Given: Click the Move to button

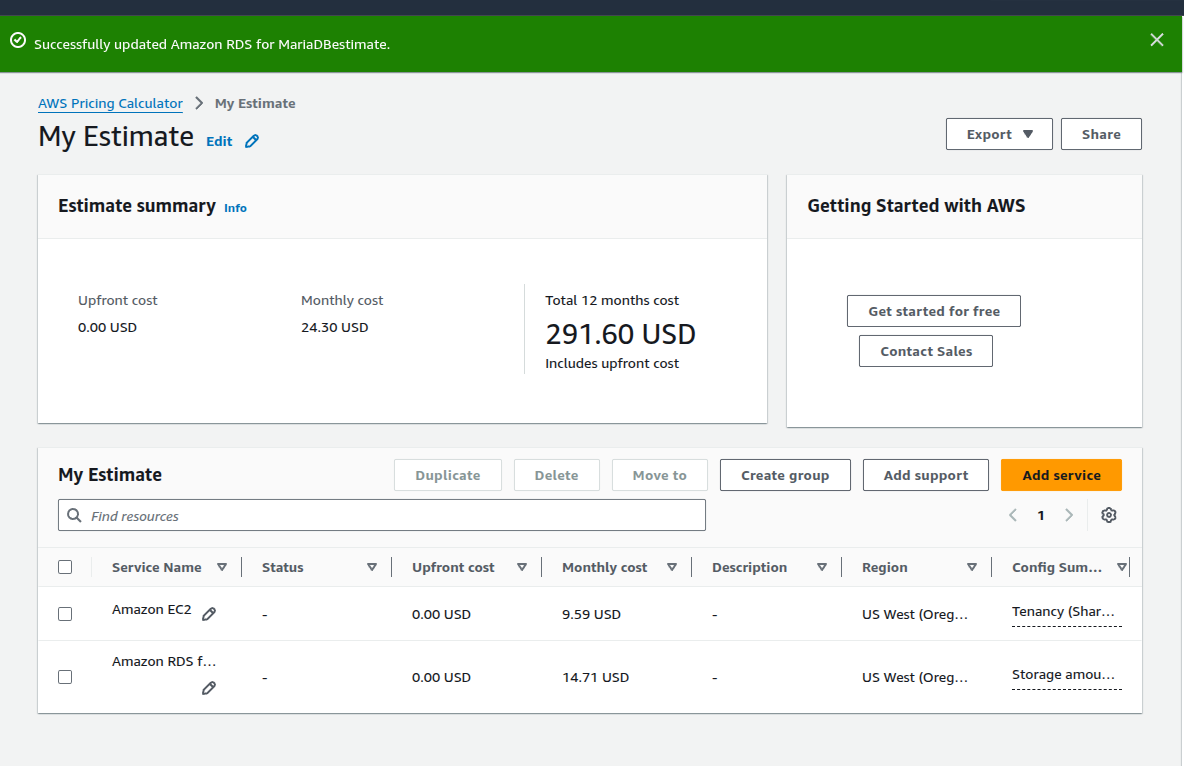Looking at the screenshot, I should (660, 475).
